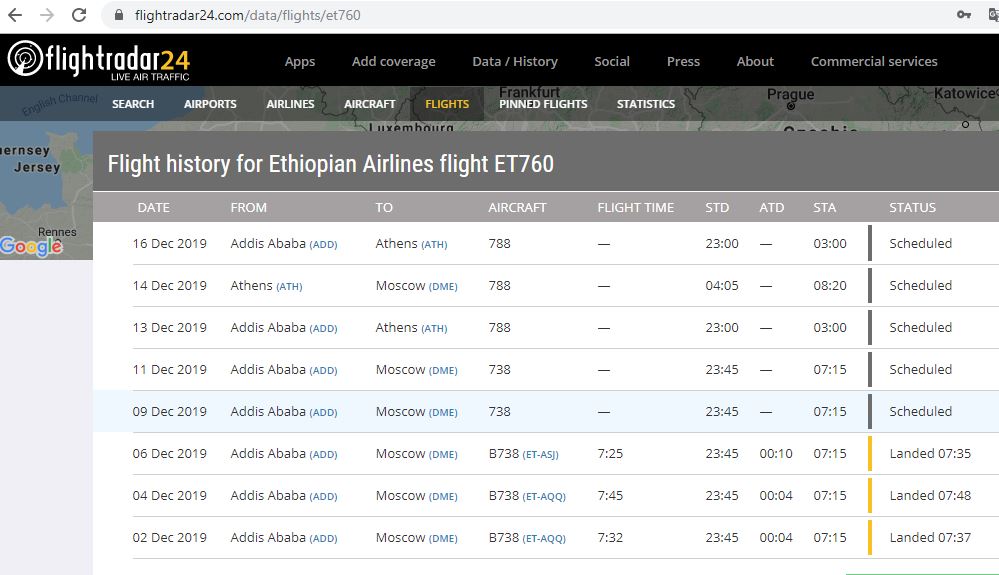The image size is (999, 575).
Task: Click the Rennes label on the map
Action: click(x=57, y=232)
